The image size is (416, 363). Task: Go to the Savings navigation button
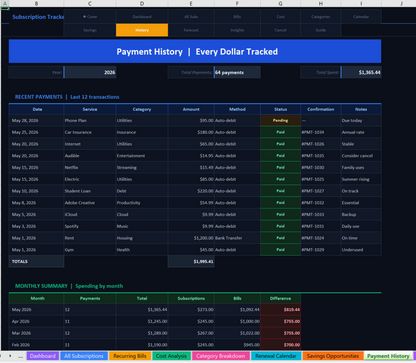tap(90, 30)
